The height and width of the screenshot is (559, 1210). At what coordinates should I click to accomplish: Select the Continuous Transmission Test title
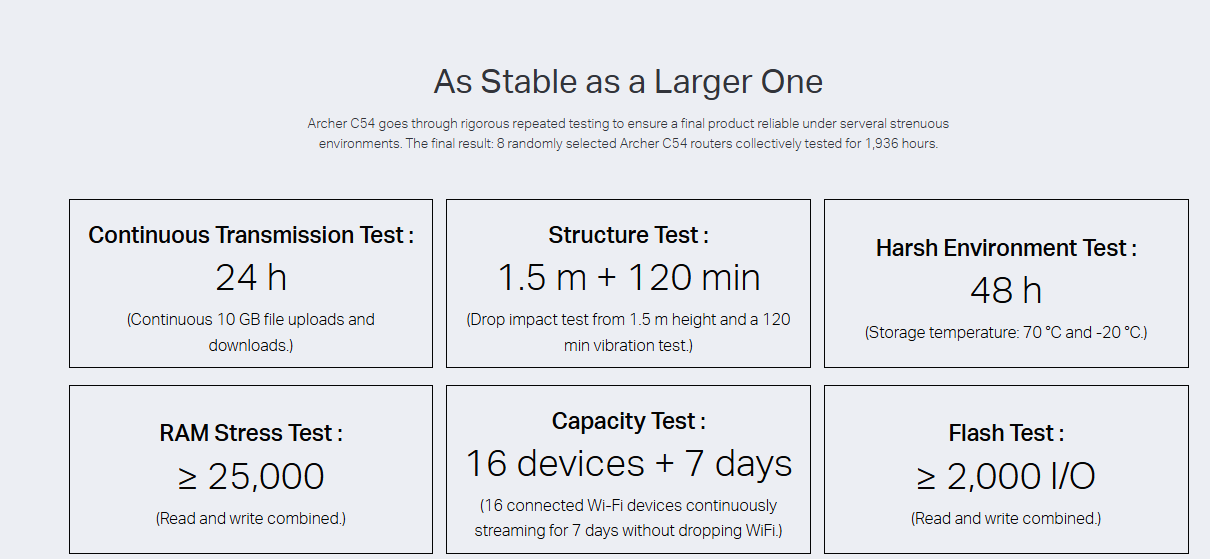(x=251, y=235)
